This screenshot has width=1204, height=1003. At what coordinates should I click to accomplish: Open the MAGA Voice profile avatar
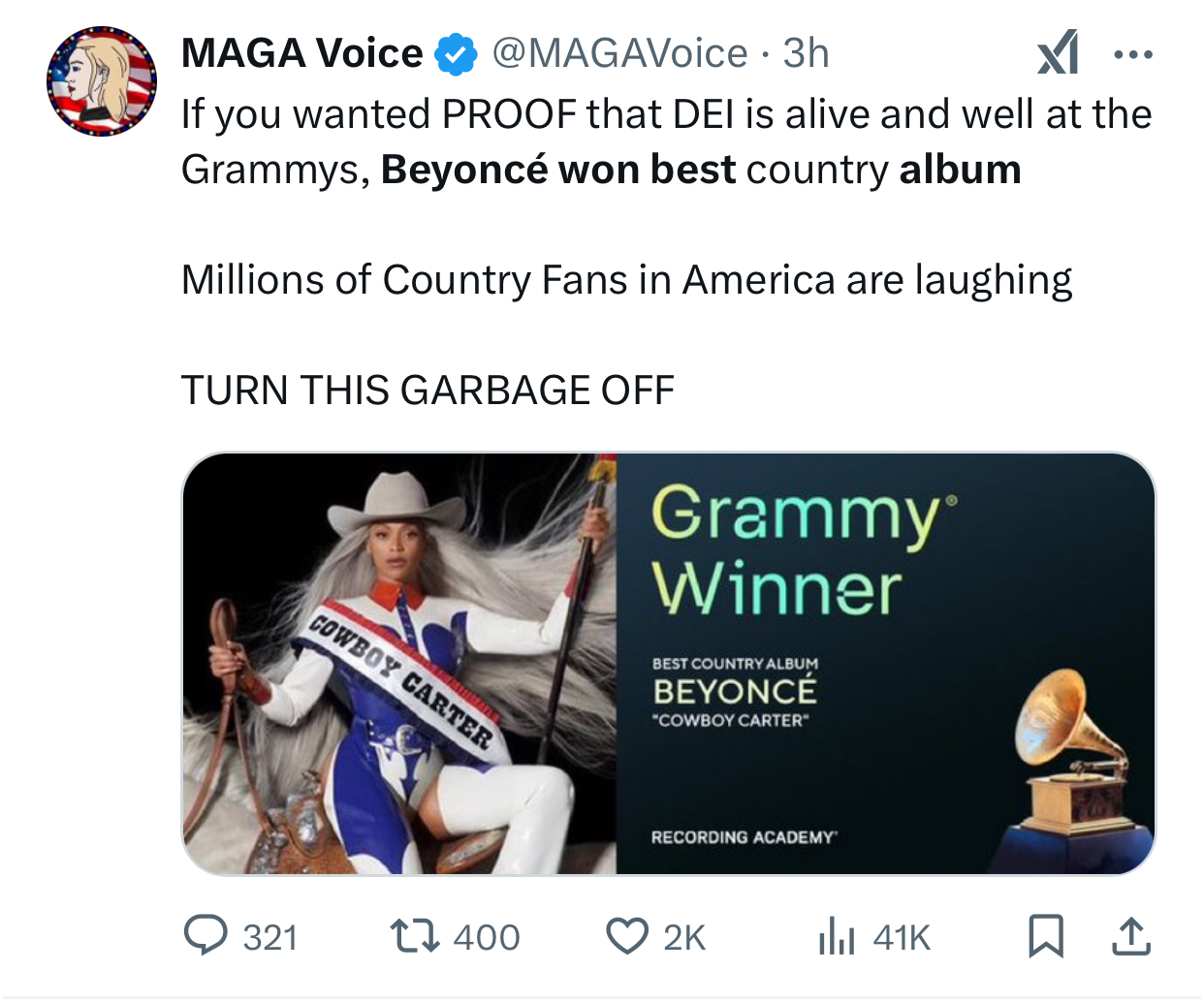[102, 81]
